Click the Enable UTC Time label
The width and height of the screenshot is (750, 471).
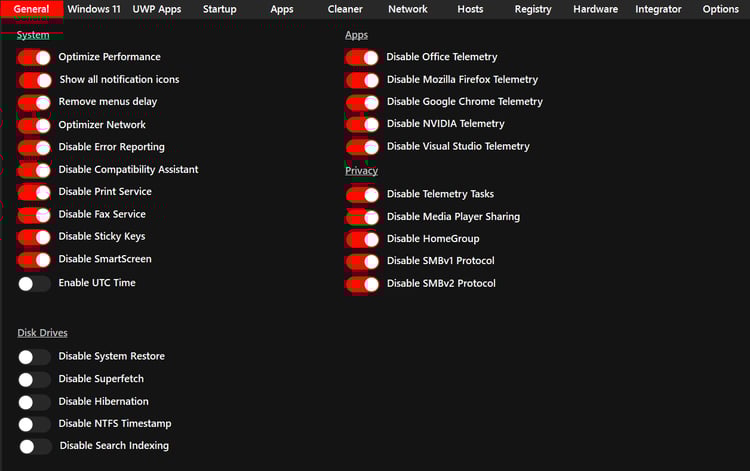pyautogui.click(x=97, y=283)
